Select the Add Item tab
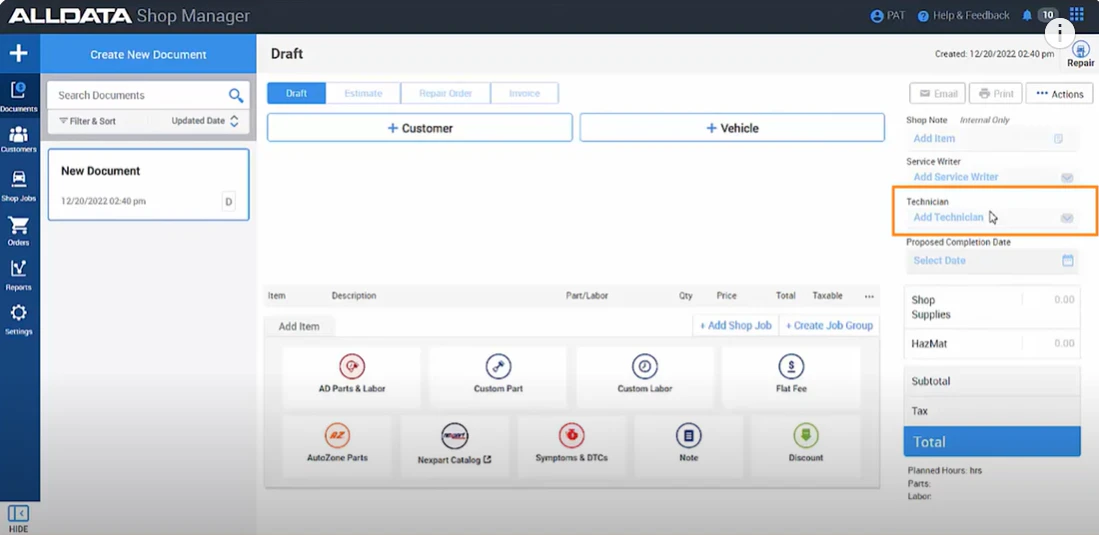This screenshot has width=1099, height=535. [299, 326]
